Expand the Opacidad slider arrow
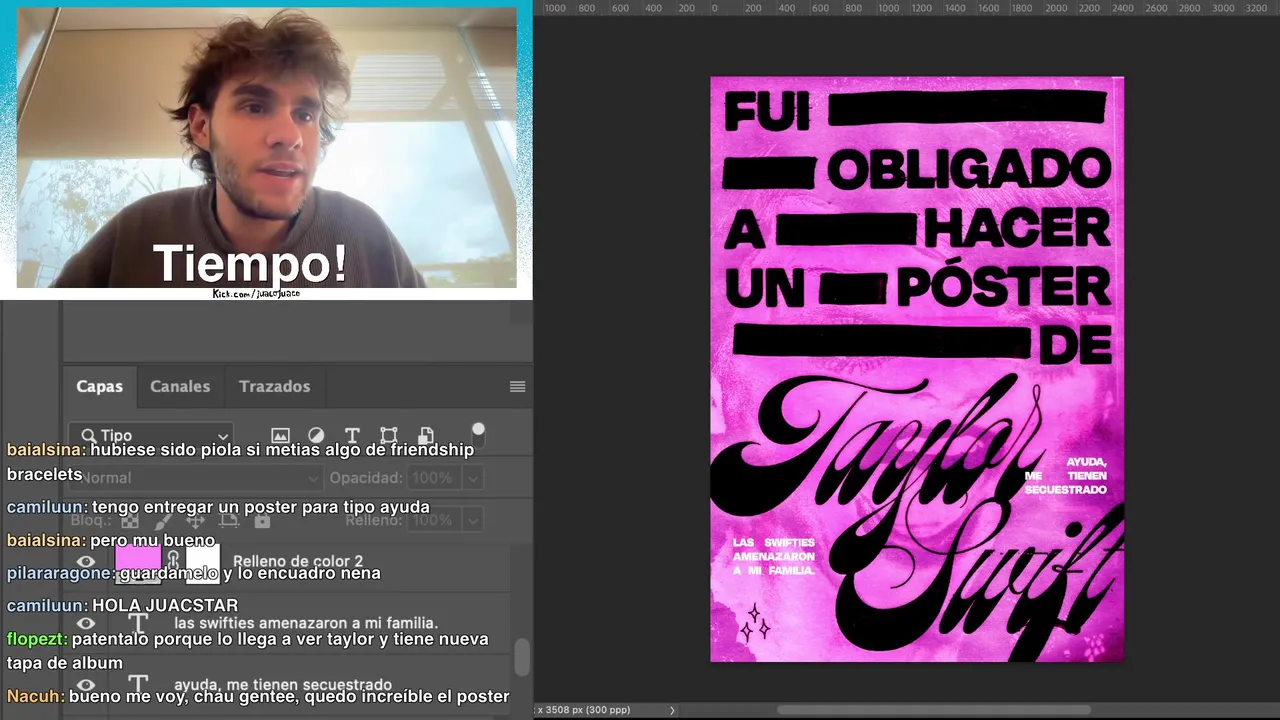 tap(472, 478)
